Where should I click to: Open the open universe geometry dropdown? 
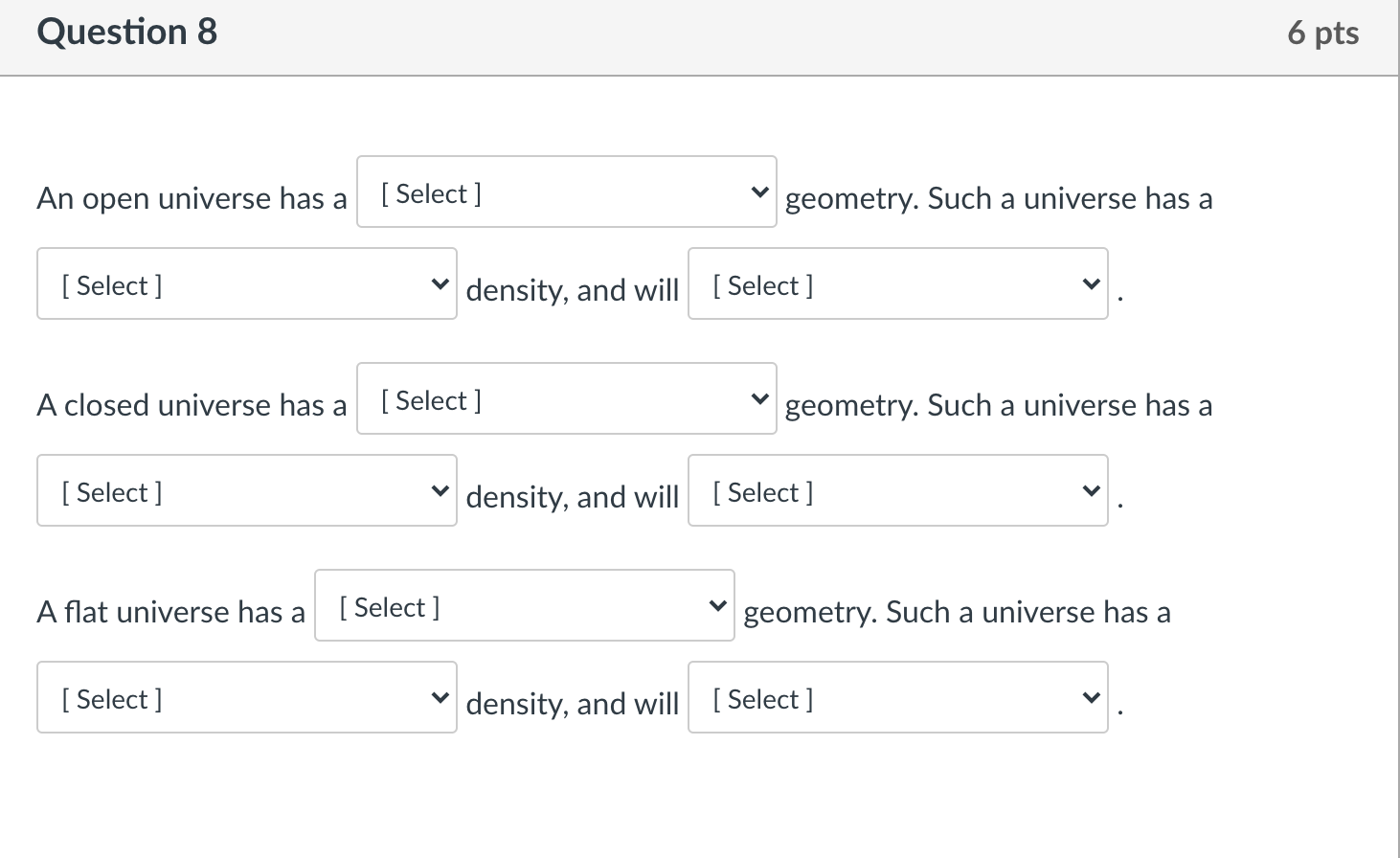(566, 192)
